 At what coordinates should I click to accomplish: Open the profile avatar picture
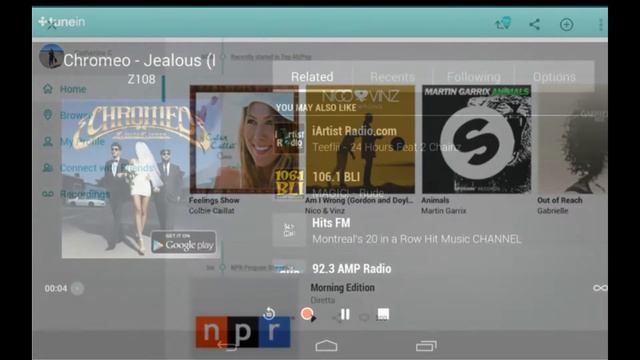51,56
